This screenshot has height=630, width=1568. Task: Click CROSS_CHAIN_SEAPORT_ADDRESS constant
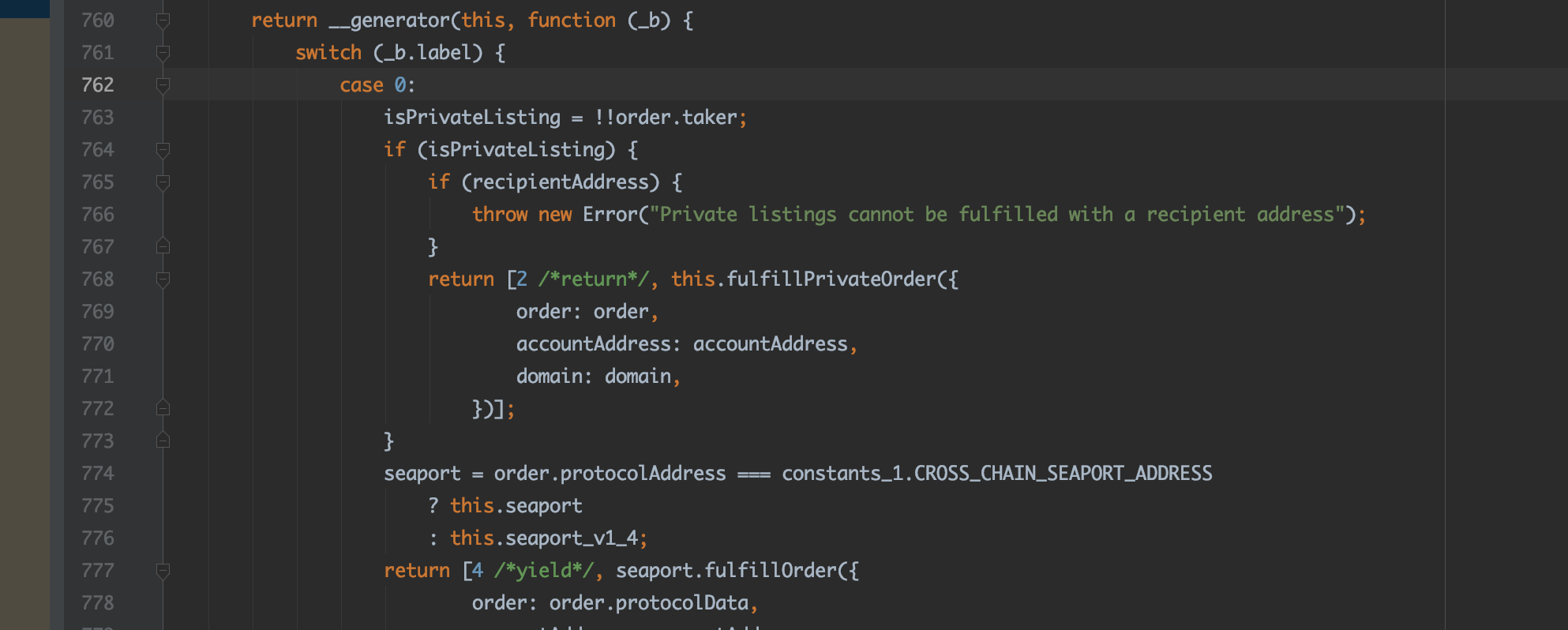tap(1063, 474)
